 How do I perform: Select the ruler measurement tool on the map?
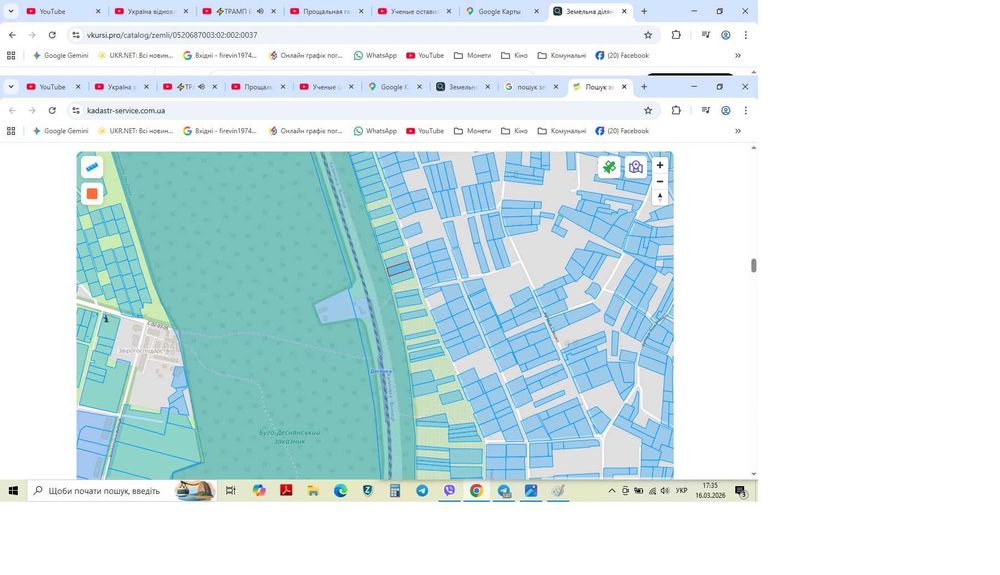(92, 167)
